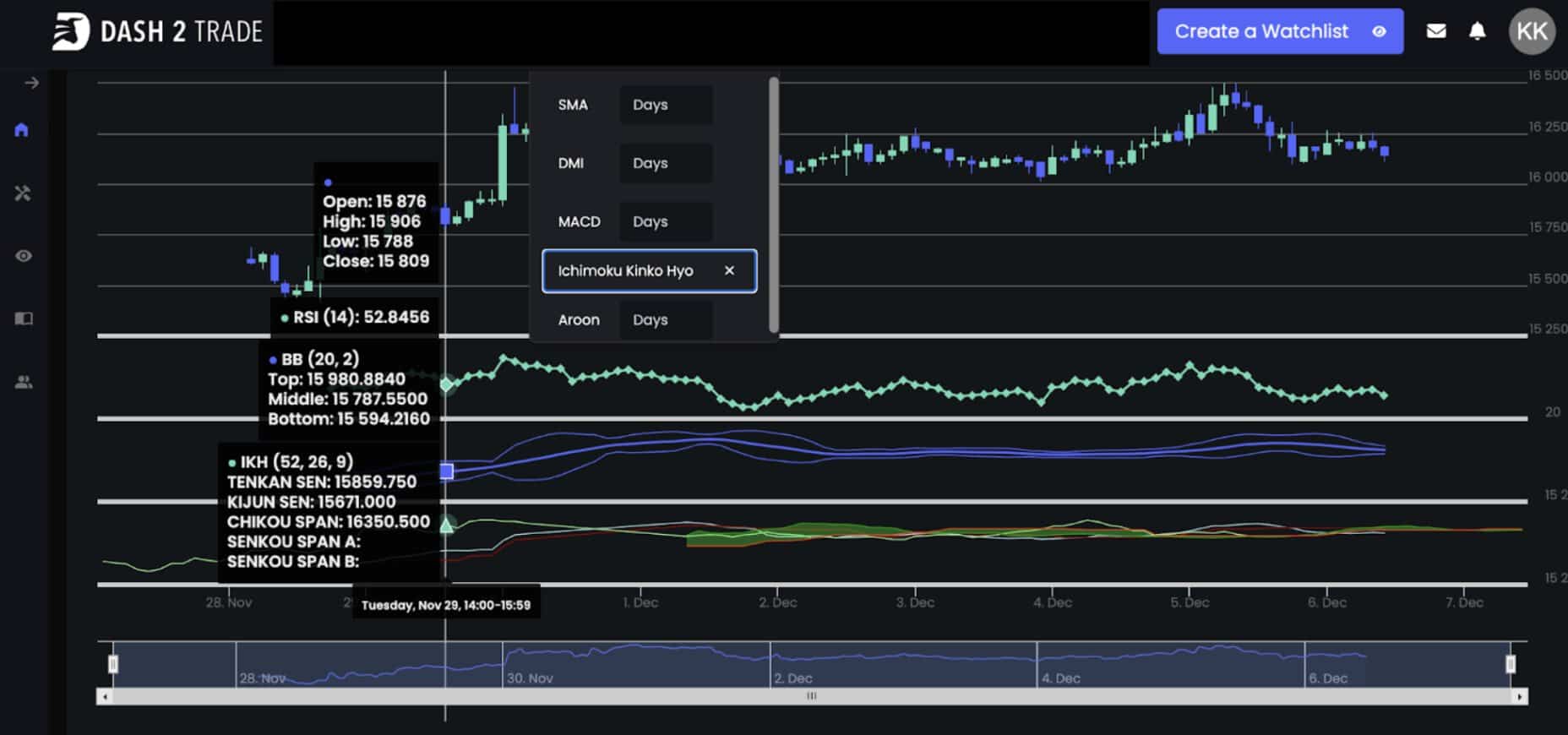Click the Ichimoku triangle marker on the crosshair
The height and width of the screenshot is (735, 1568).
click(x=447, y=525)
